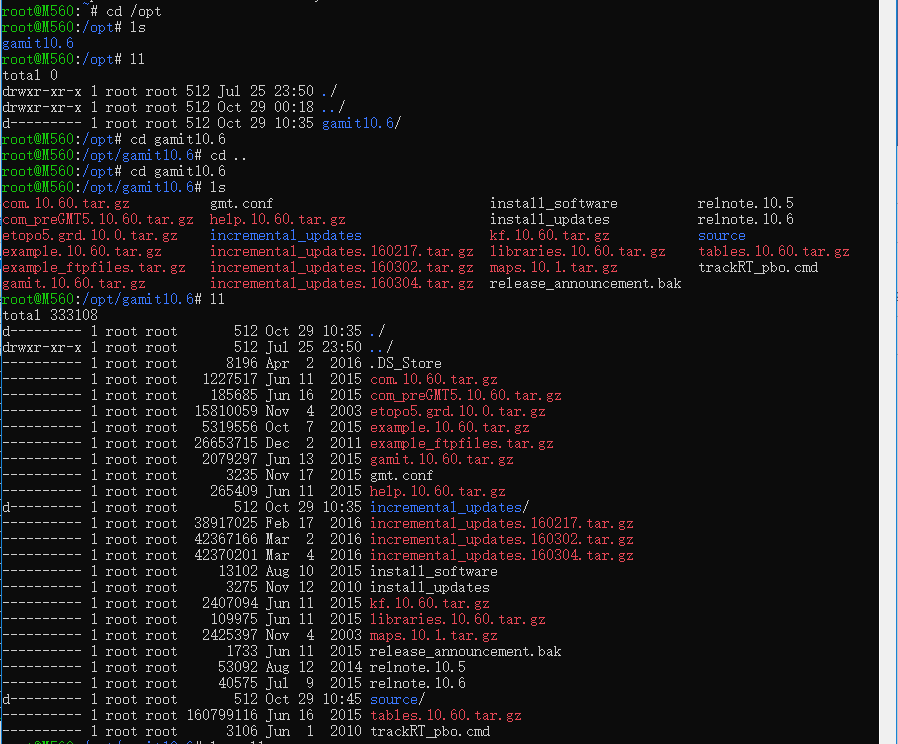The width and height of the screenshot is (898, 744).
Task: Click the blue 'source' directory in column listing
Action: (x=721, y=236)
